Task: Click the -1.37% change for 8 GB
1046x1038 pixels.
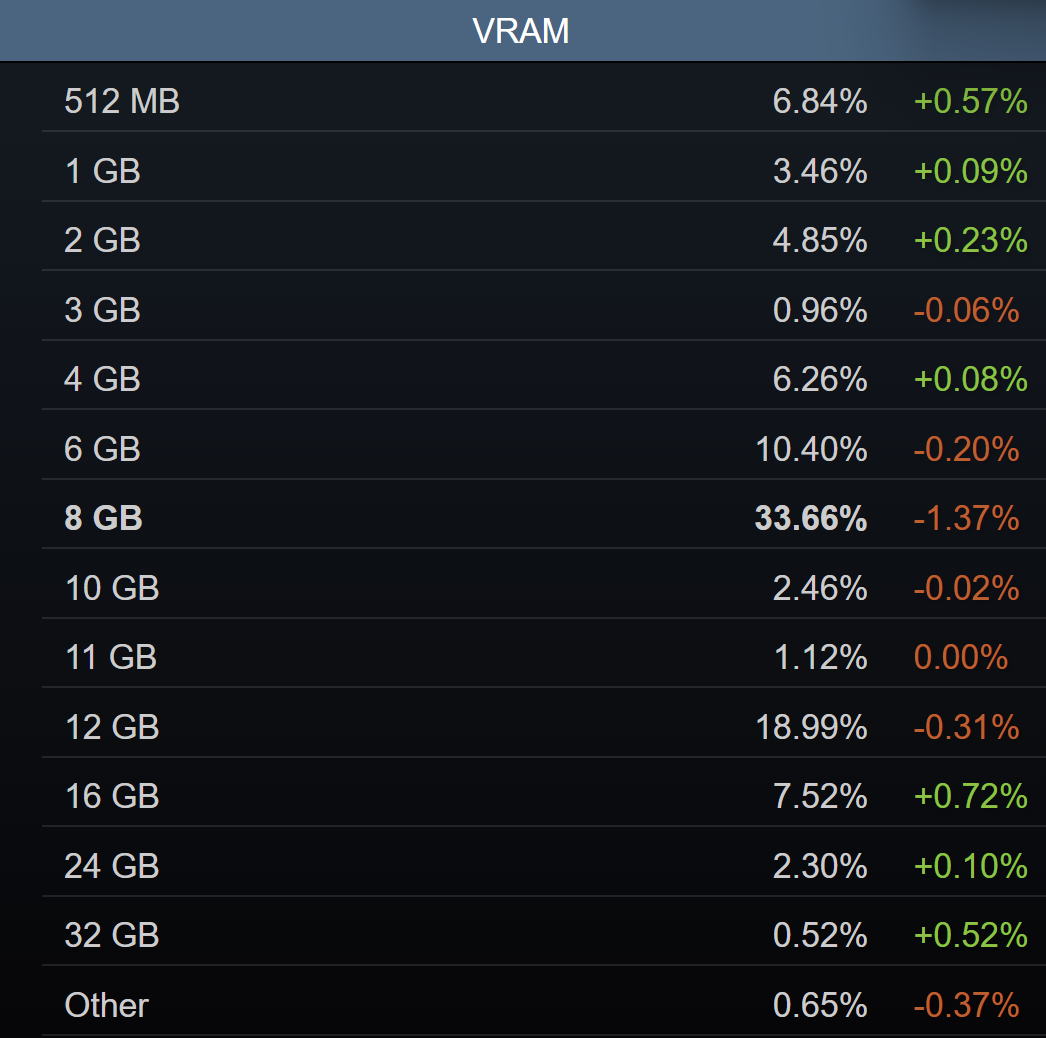Action: coord(965,518)
